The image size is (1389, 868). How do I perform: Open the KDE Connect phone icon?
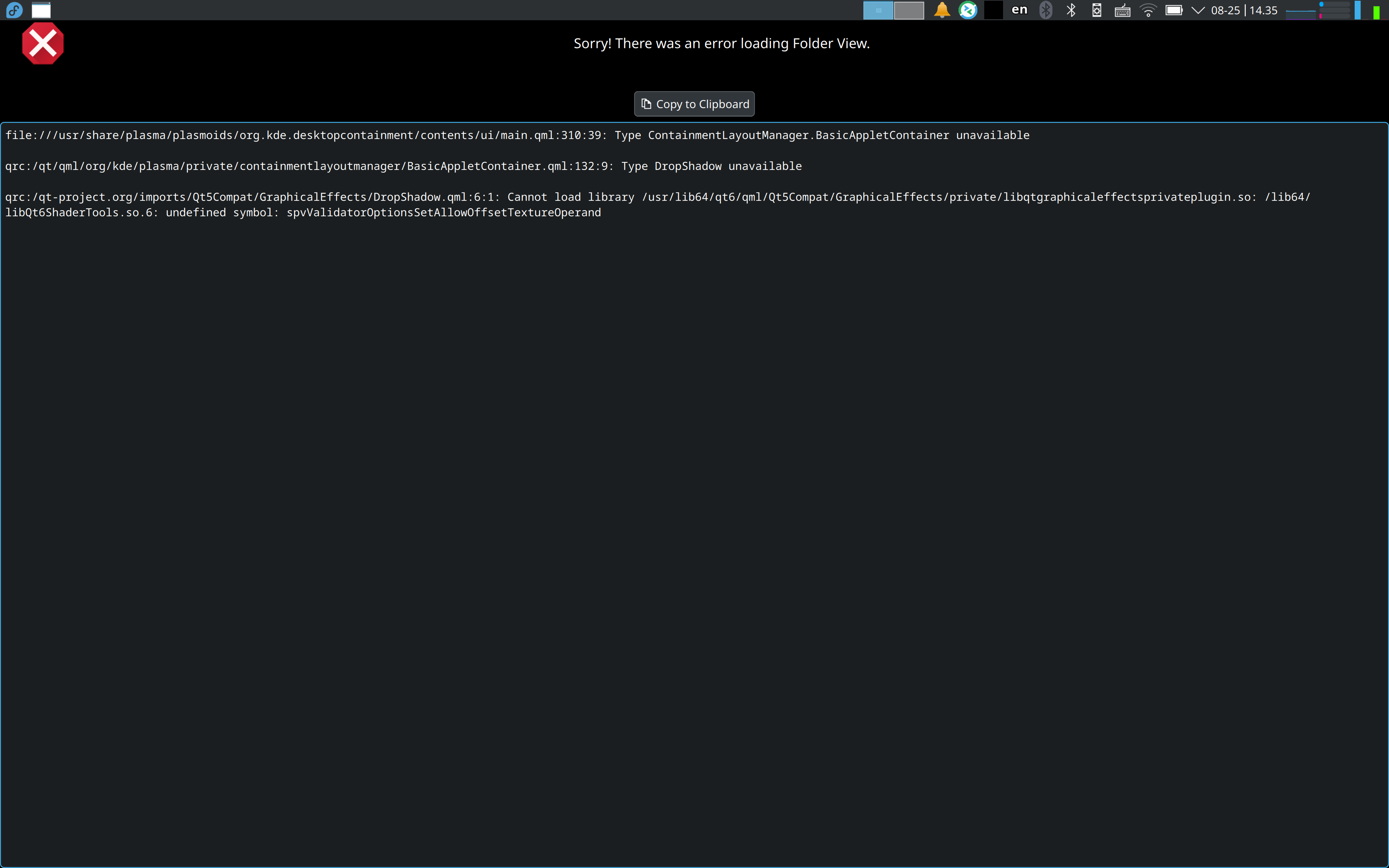pyautogui.click(x=1097, y=10)
